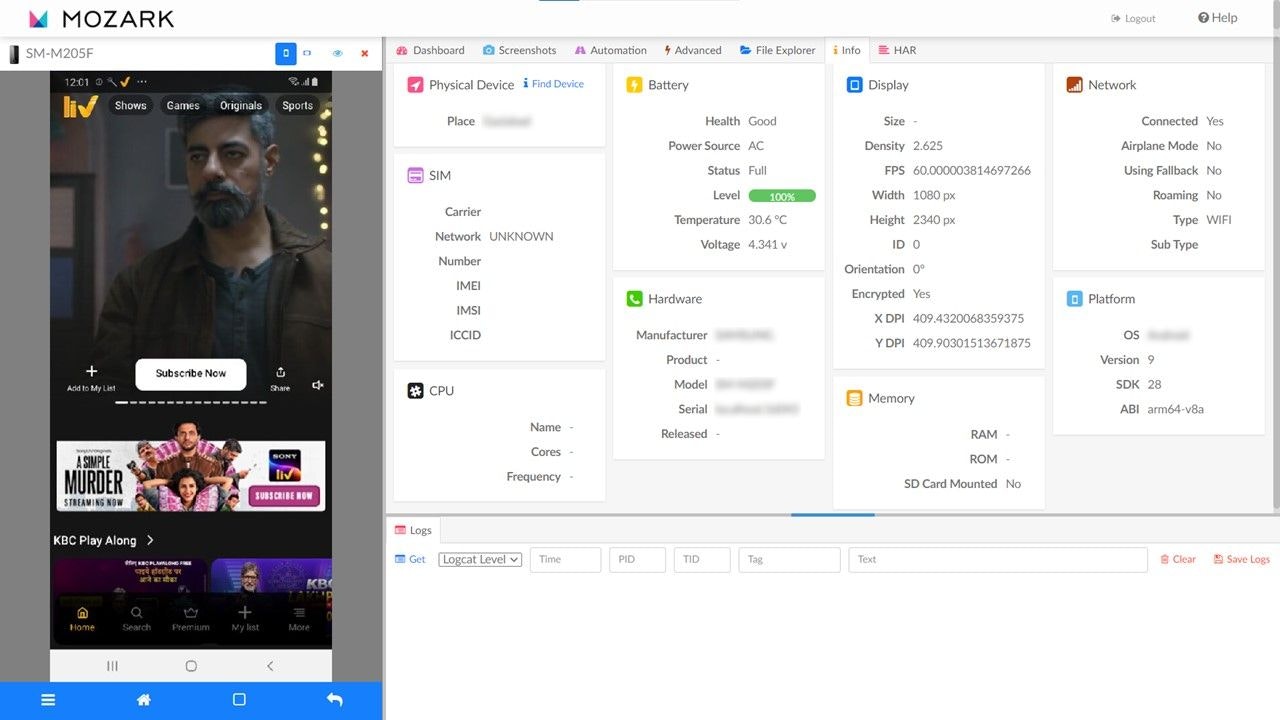Switch to the Advanced tab

[x=693, y=50]
